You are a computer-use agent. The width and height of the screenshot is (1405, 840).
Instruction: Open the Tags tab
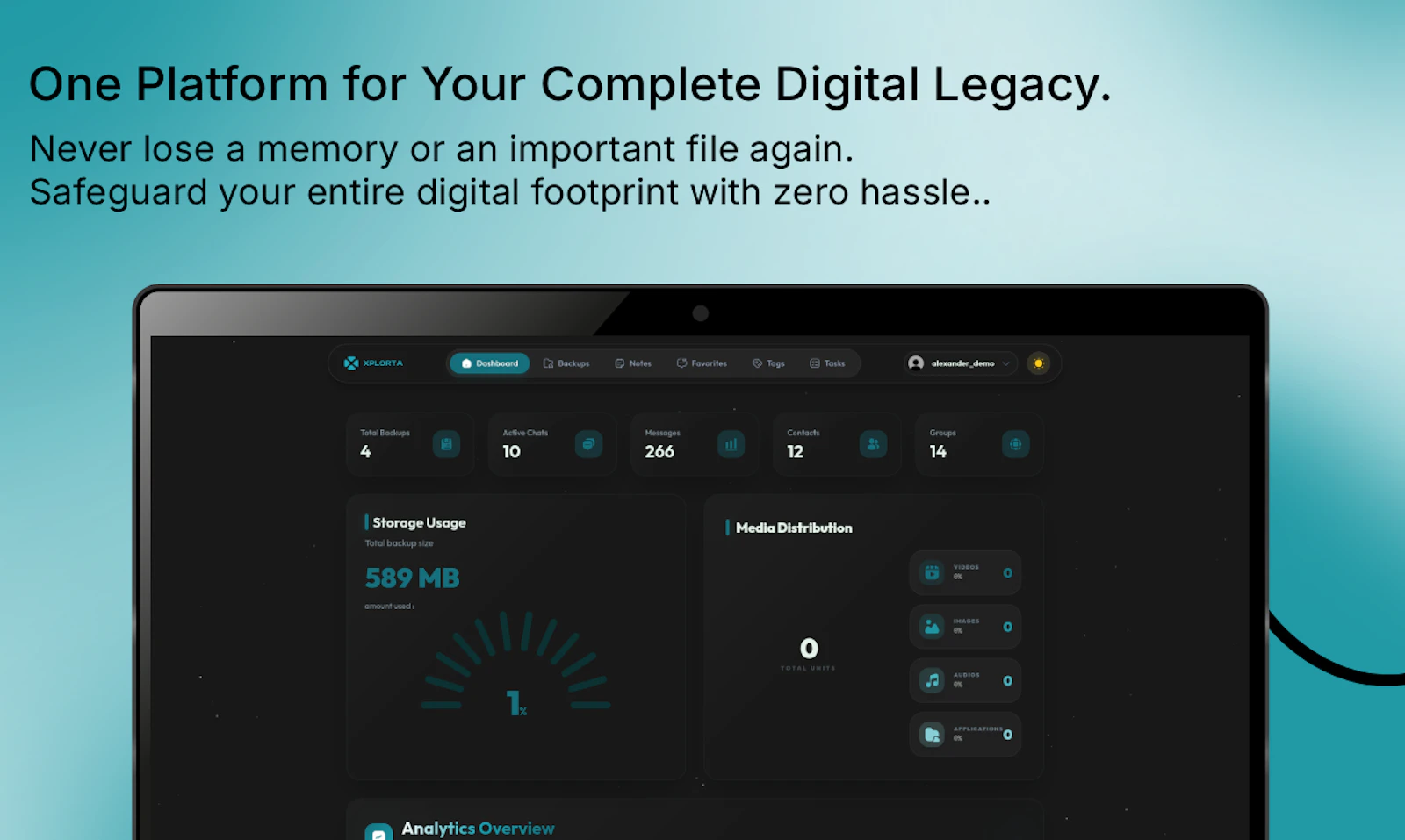point(768,363)
